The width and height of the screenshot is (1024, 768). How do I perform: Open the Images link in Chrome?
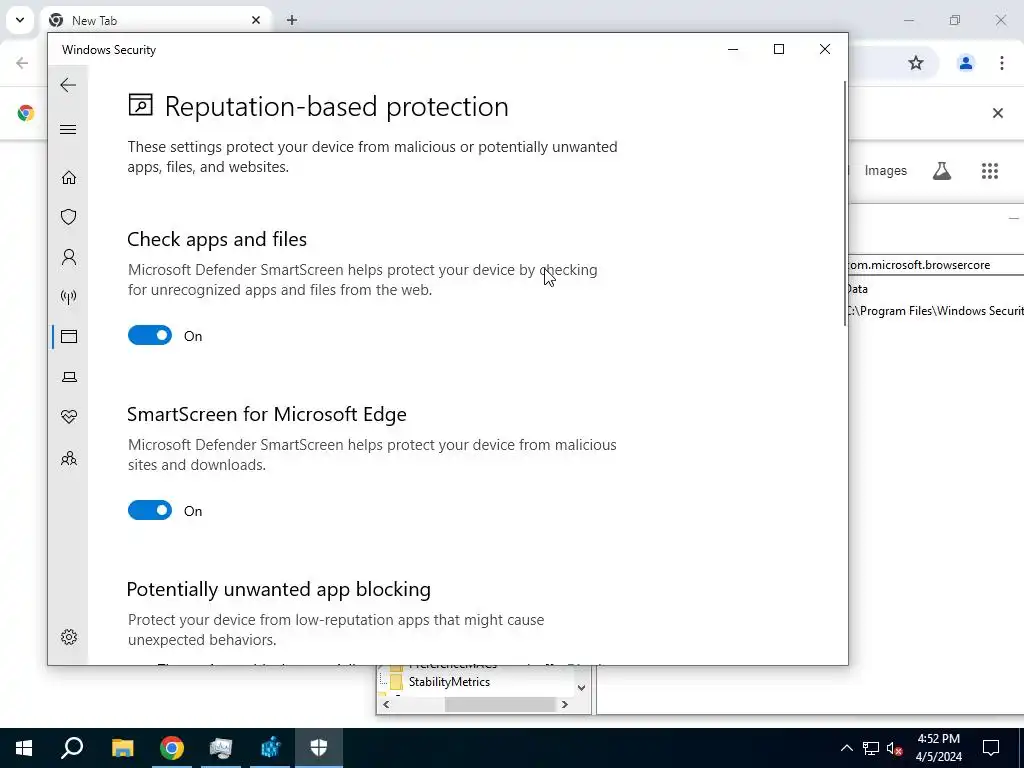point(885,170)
